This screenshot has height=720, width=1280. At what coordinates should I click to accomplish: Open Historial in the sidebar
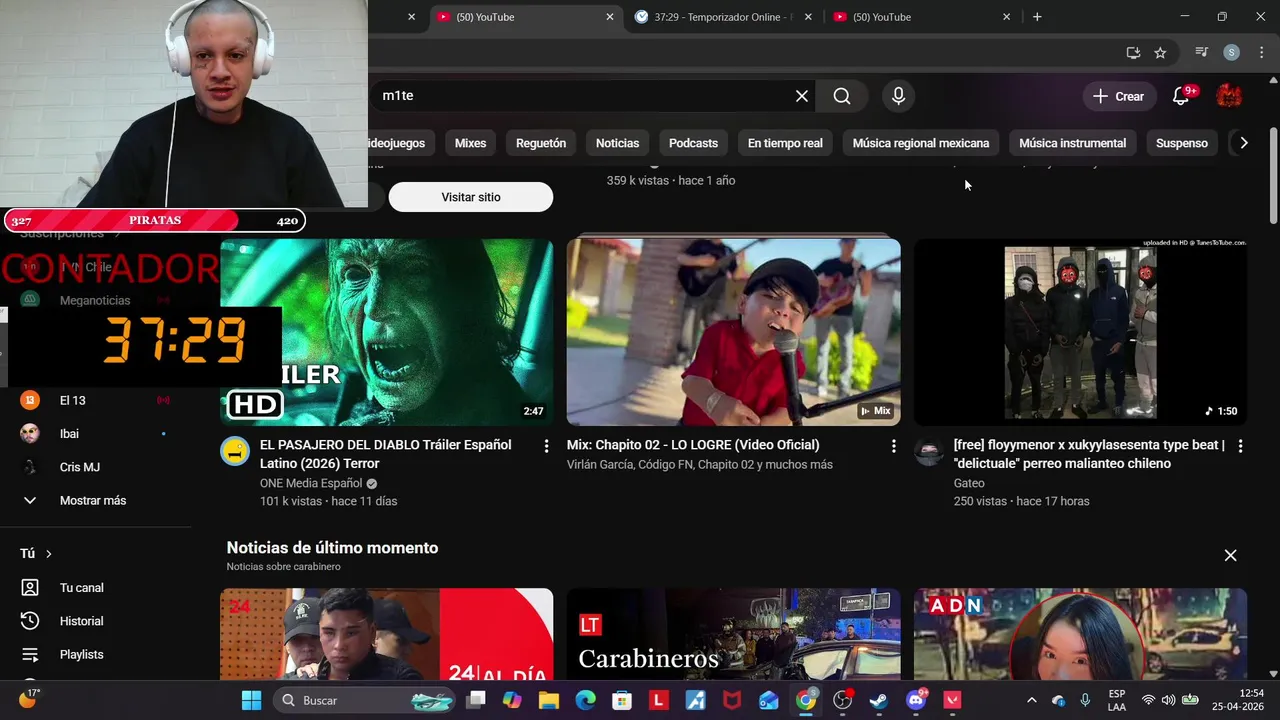coord(81,621)
